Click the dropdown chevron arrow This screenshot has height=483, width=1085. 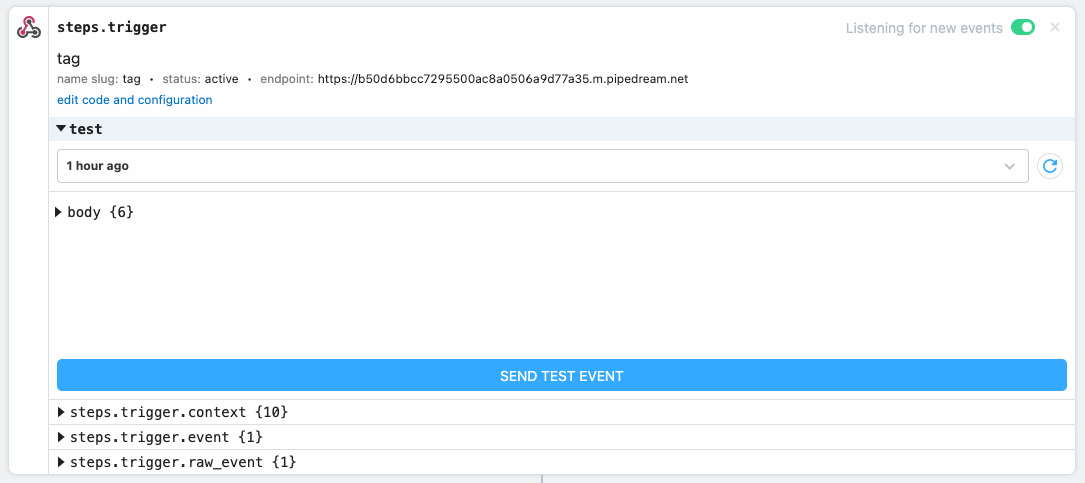(x=1010, y=167)
